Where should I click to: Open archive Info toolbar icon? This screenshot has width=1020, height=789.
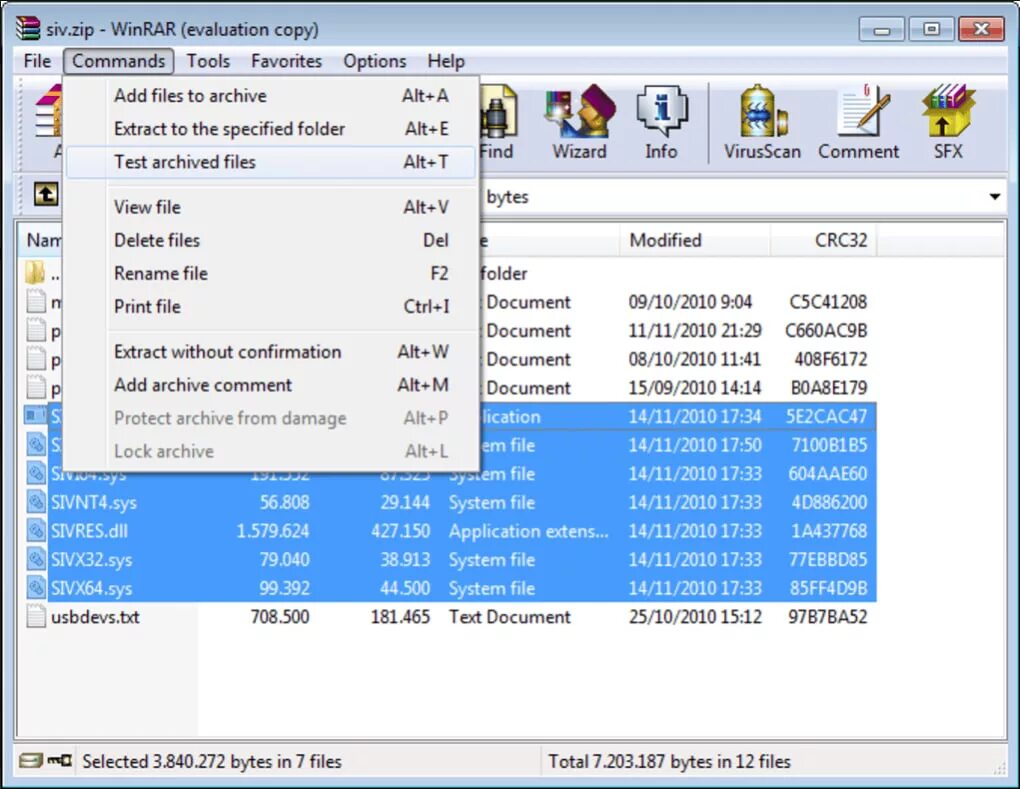[661, 122]
